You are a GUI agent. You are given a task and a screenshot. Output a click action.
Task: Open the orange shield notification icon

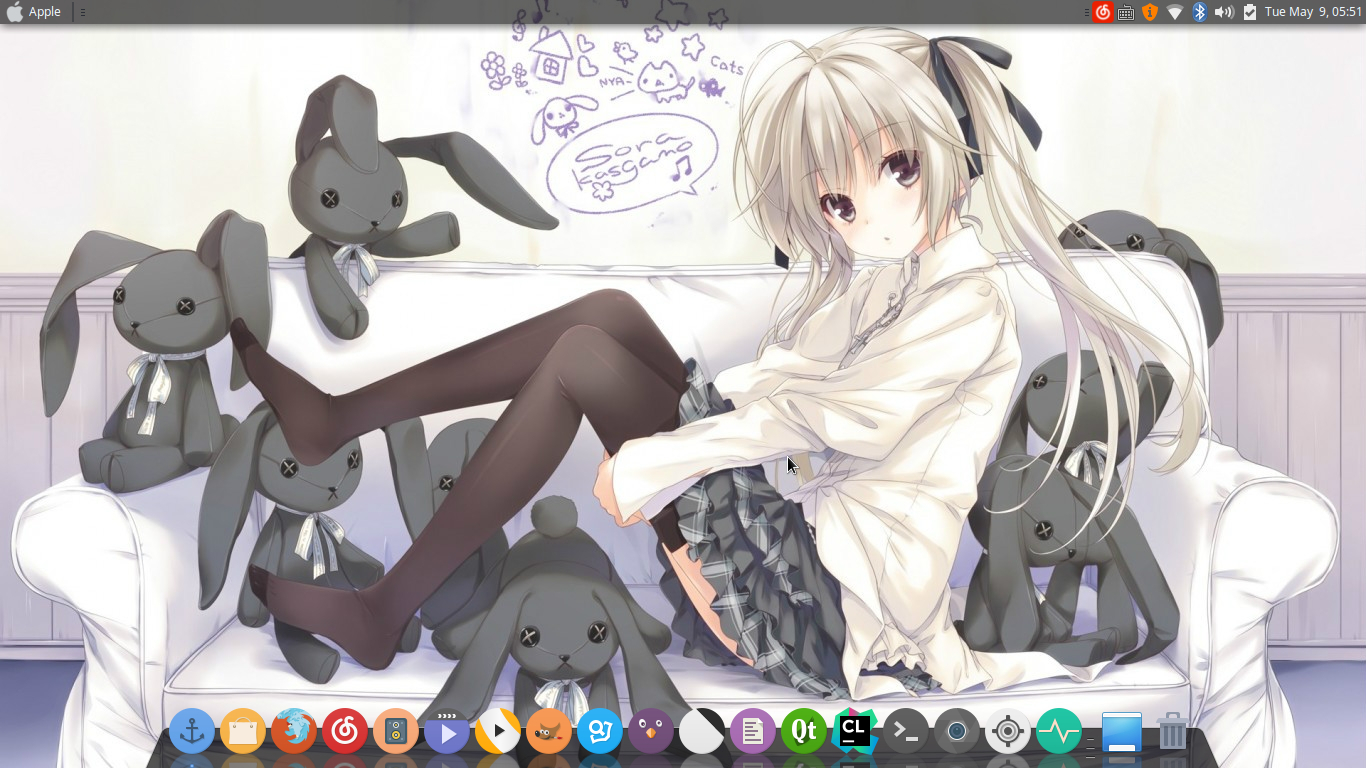[x=1150, y=12]
